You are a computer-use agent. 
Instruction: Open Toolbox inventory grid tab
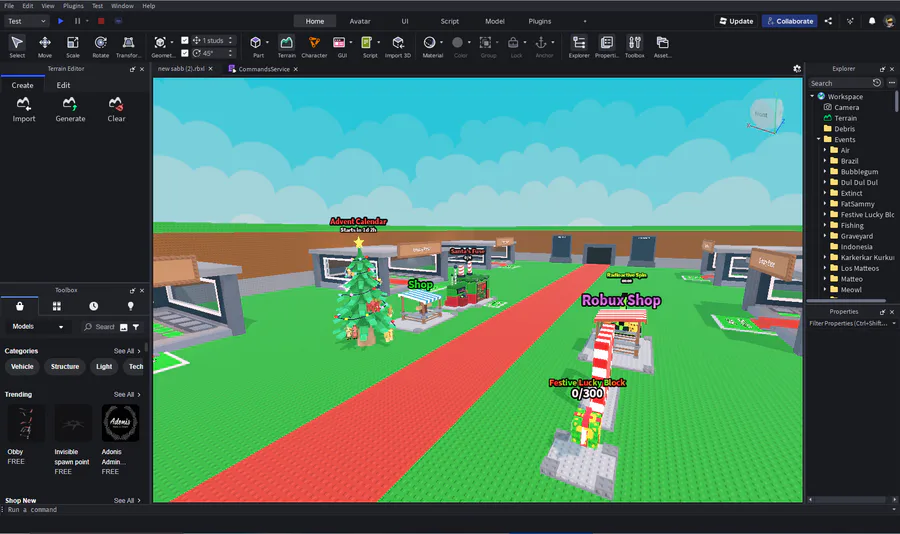click(x=57, y=307)
